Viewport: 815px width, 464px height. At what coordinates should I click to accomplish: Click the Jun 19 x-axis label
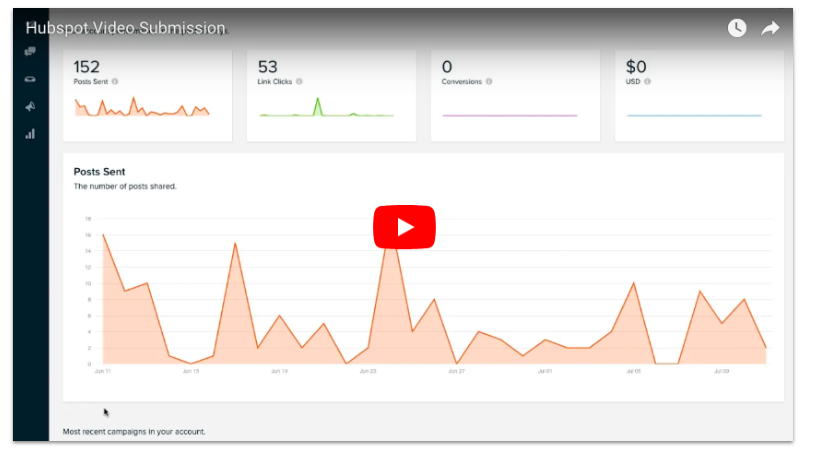(x=279, y=372)
